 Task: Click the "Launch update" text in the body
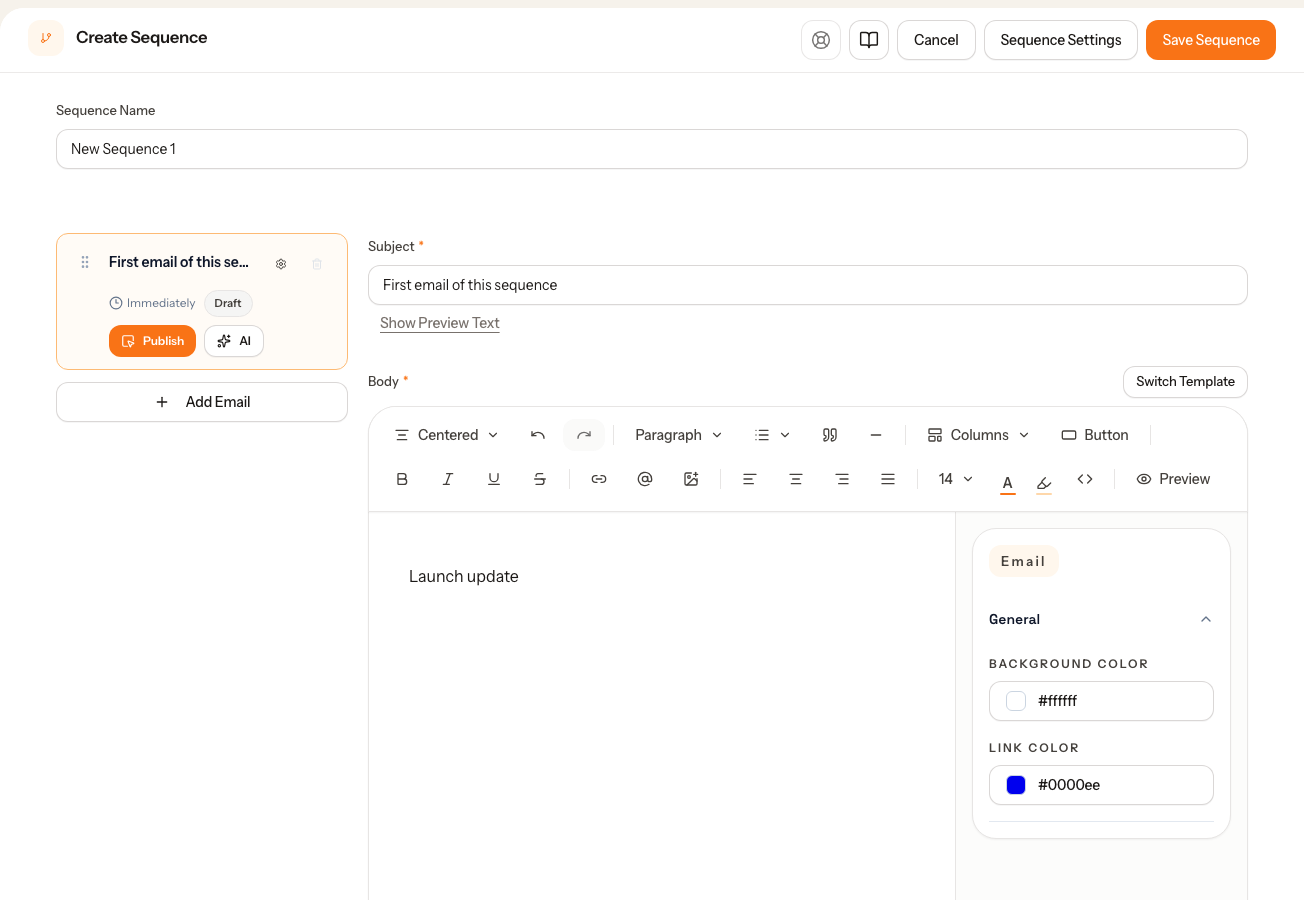click(464, 576)
